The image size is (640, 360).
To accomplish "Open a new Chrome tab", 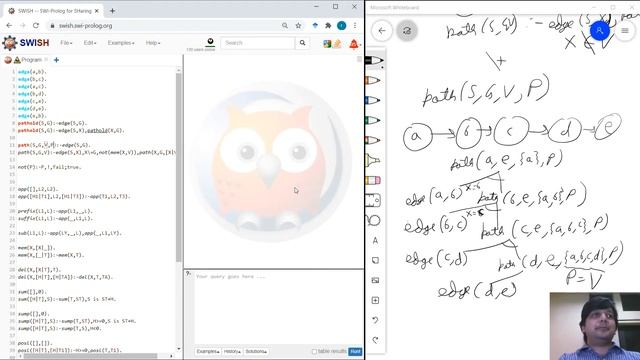I will (x=112, y=11).
